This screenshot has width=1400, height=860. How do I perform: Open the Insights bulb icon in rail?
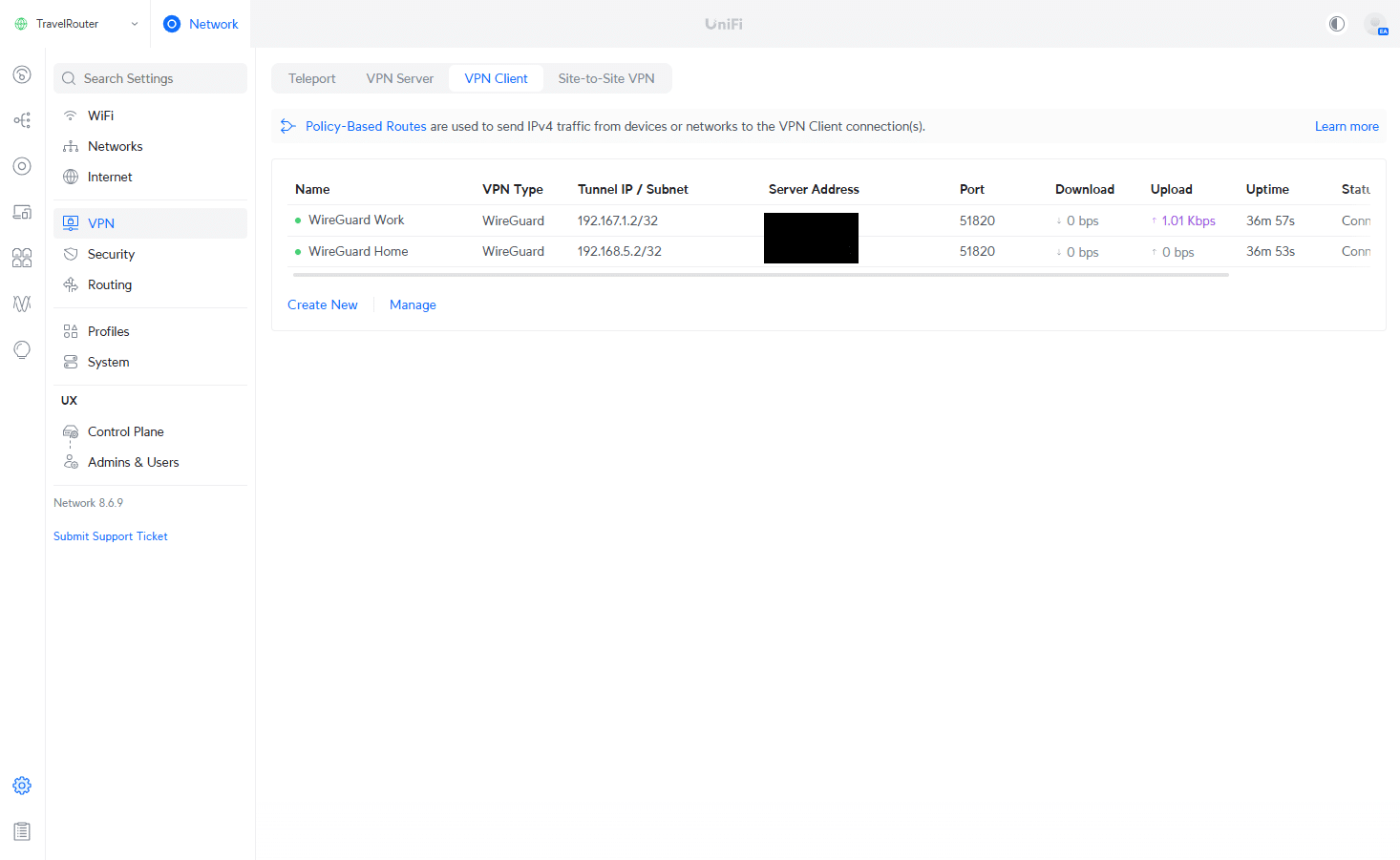22,349
